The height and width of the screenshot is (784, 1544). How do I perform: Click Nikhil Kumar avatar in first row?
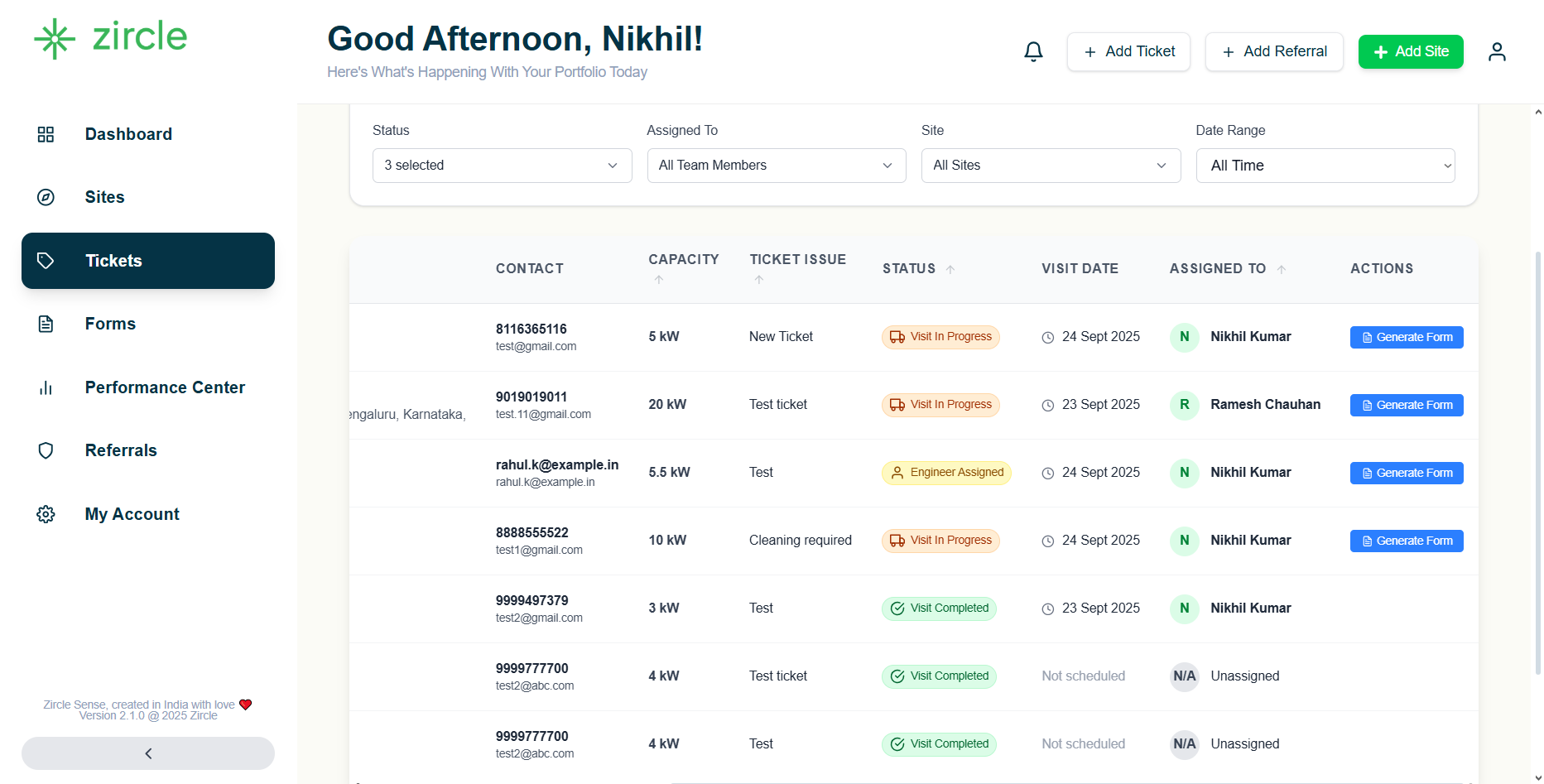click(1184, 337)
